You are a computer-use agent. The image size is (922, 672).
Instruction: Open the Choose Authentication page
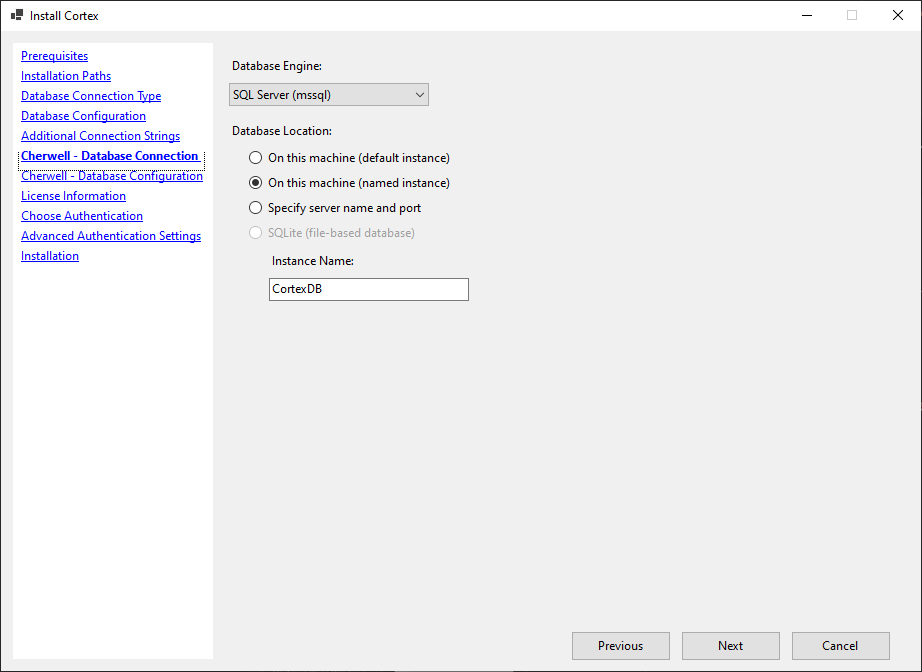[x=81, y=215]
